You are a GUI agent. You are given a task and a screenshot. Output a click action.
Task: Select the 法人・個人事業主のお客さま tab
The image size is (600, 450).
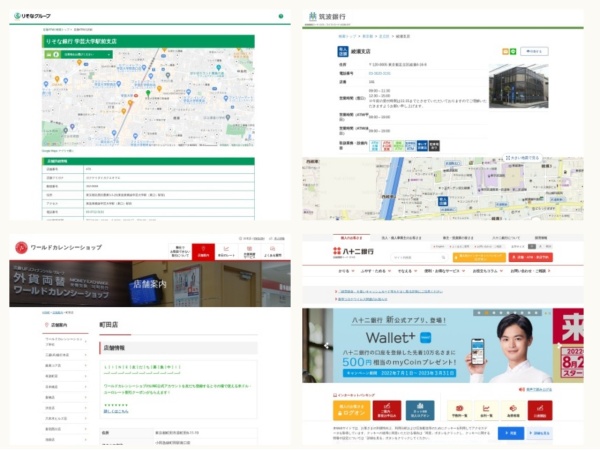pos(401,238)
